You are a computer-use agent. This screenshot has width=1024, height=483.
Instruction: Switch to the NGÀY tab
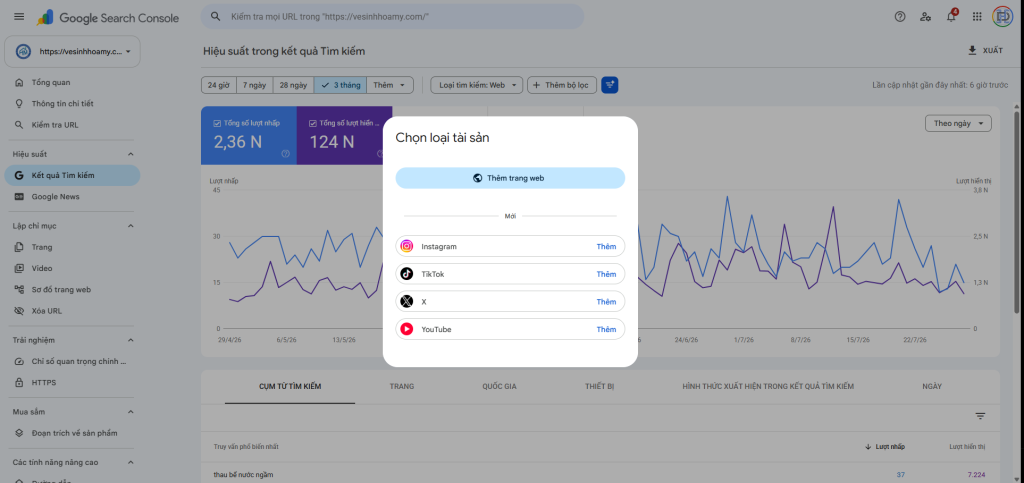(x=932, y=386)
